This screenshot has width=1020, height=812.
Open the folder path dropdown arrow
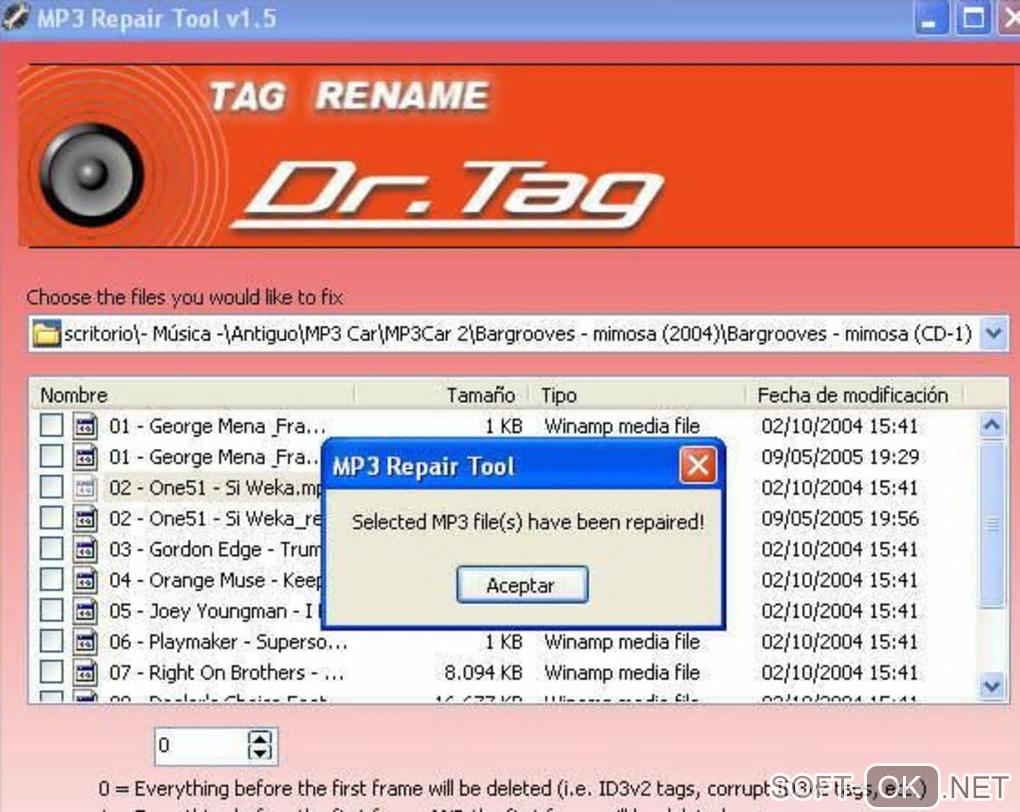[993, 334]
